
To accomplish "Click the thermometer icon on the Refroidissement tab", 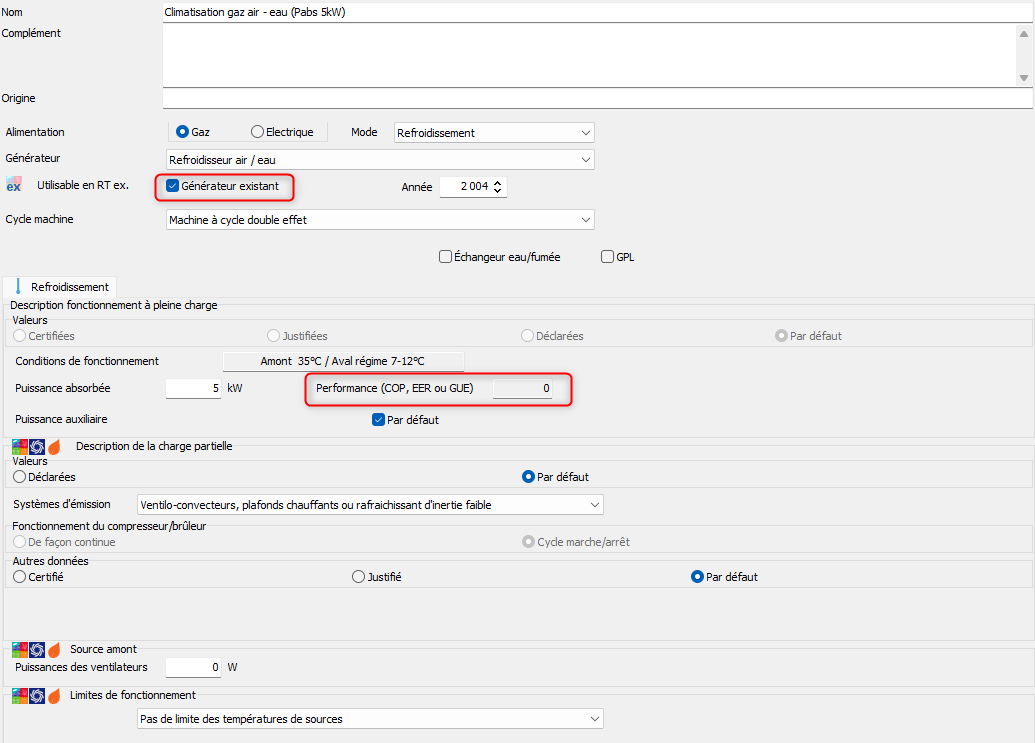I will 18,287.
